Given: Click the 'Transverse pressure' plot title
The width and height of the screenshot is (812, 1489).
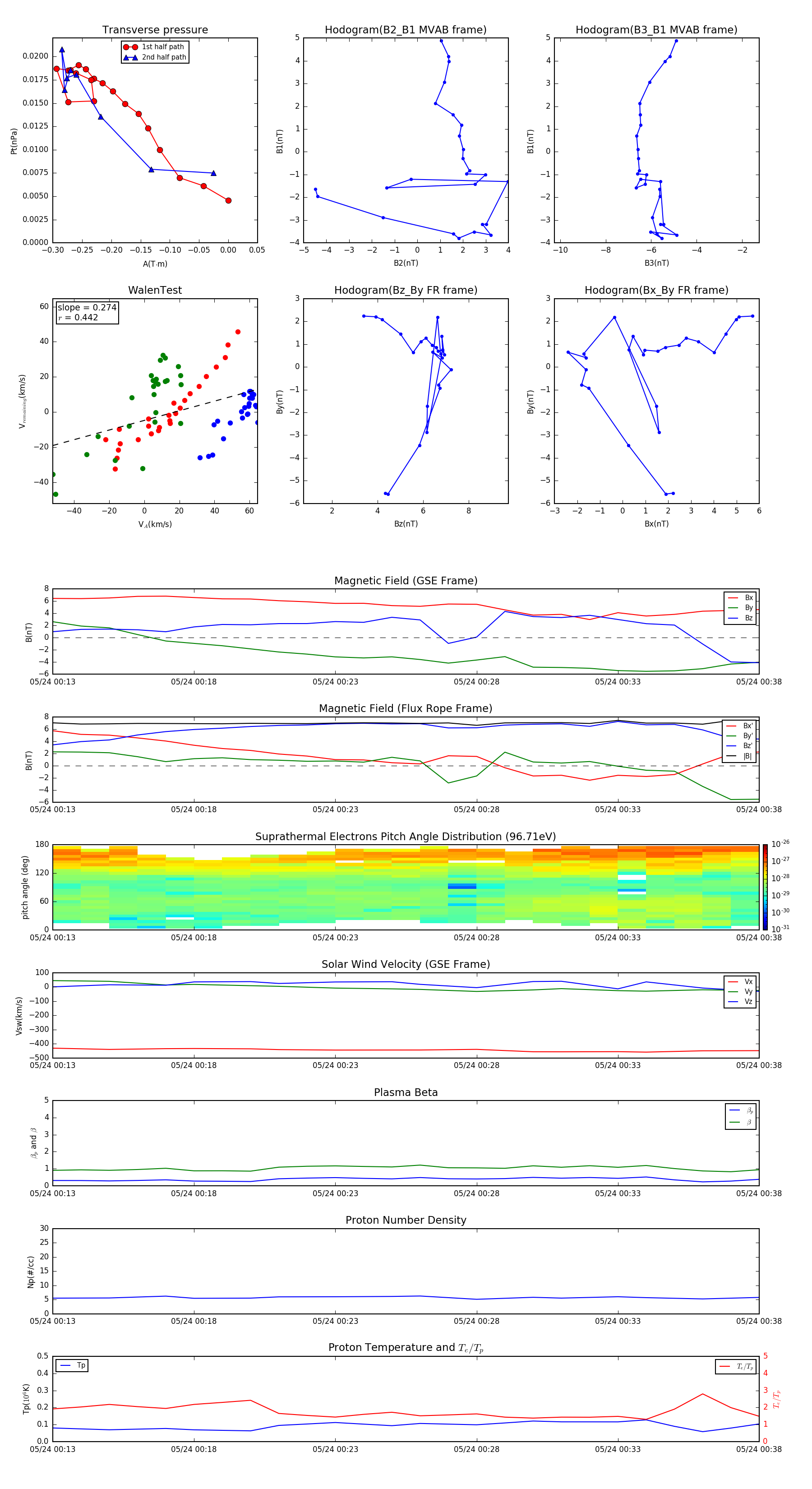Looking at the screenshot, I should tap(155, 29).
